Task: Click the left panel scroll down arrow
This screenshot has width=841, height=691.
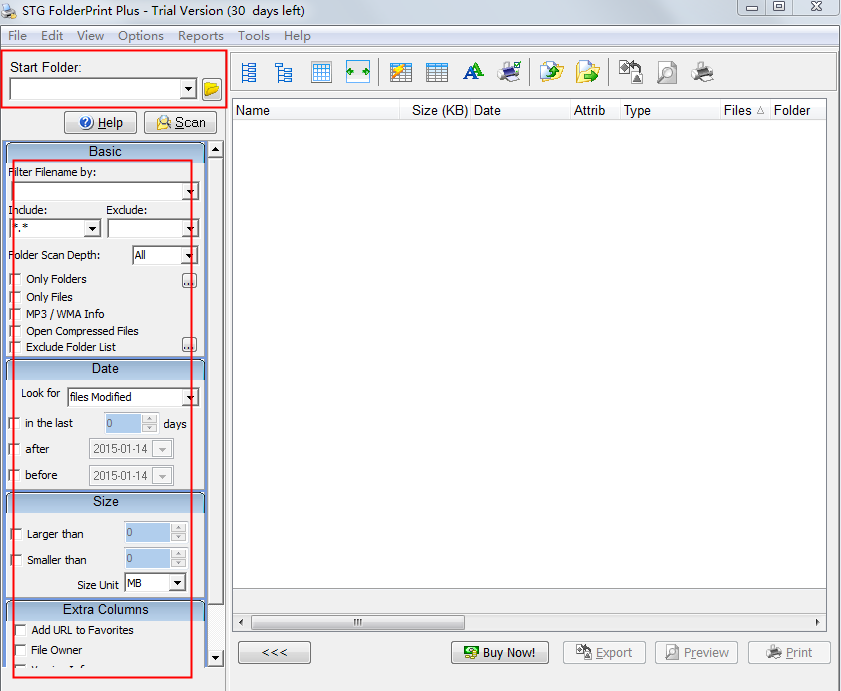Action: pyautogui.click(x=216, y=657)
